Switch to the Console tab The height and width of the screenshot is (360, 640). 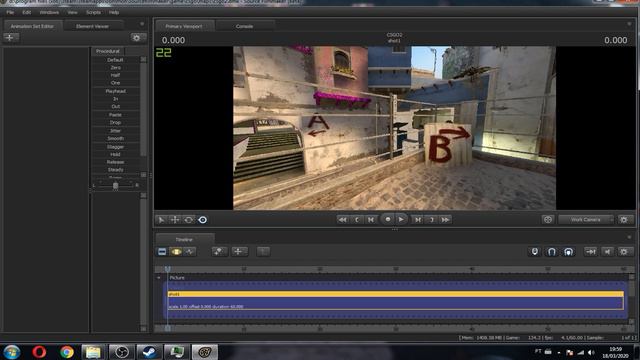coord(244,26)
